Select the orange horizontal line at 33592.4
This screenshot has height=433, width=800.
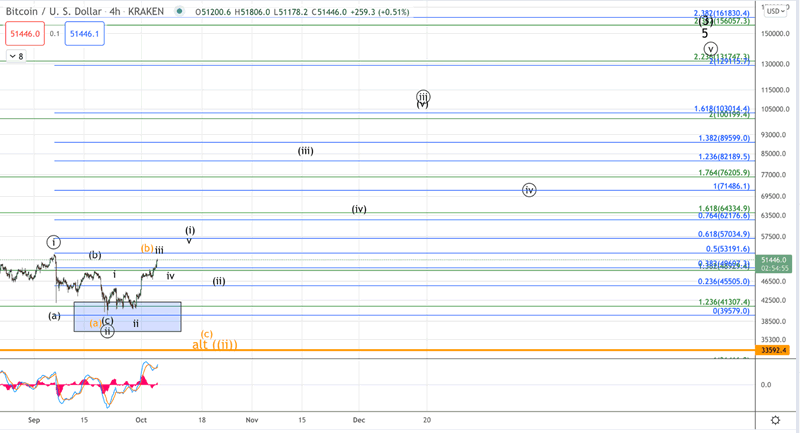[x=400, y=350]
